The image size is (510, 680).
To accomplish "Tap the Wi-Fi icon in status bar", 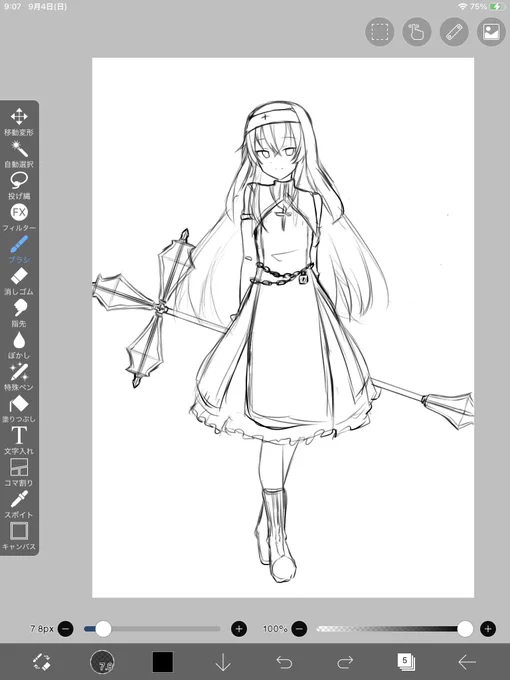I will (463, 7).
